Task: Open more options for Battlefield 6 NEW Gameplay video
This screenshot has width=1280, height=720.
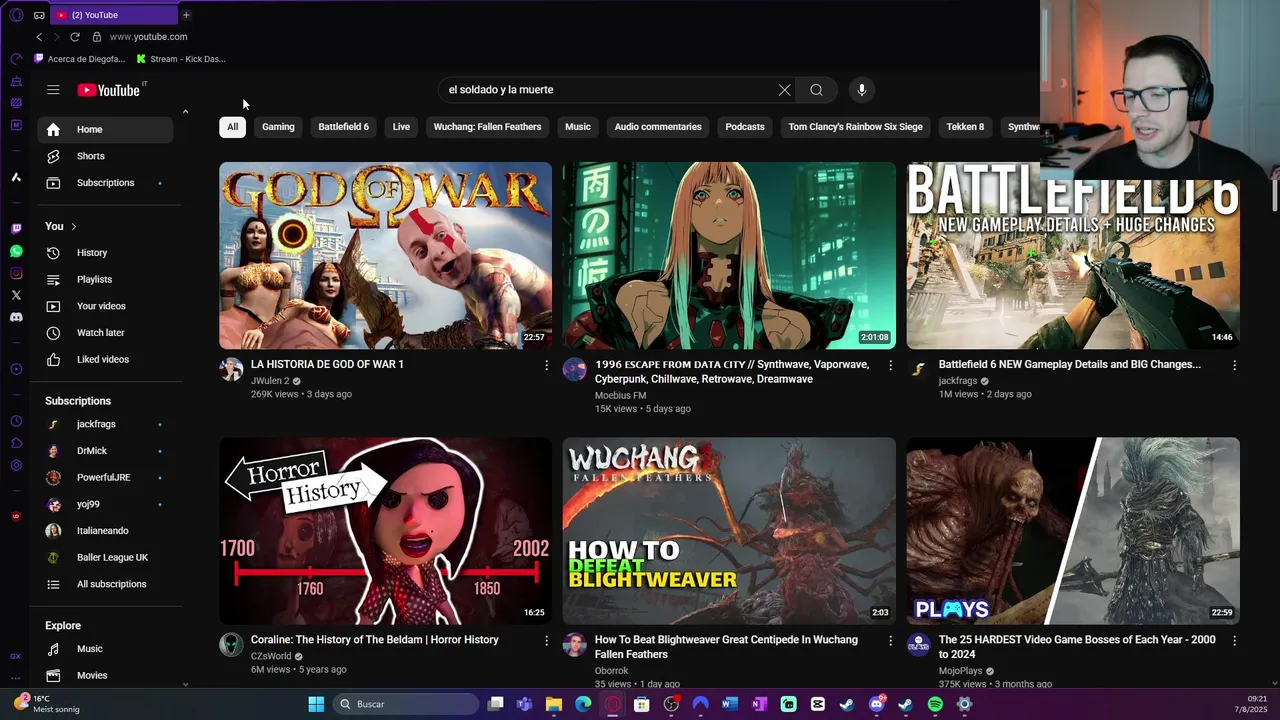Action: (1234, 365)
